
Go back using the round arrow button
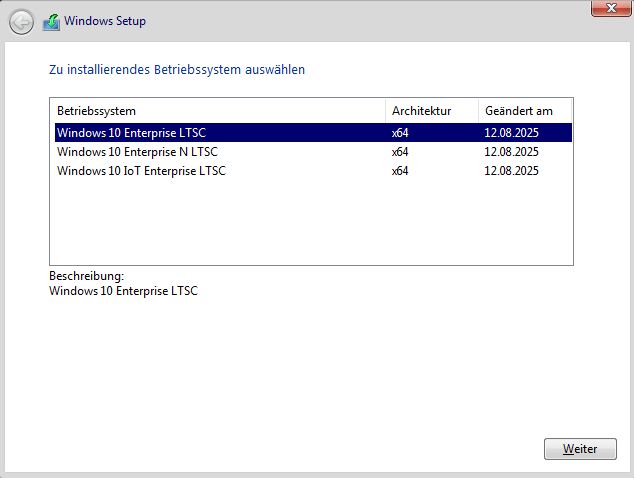click(21, 22)
